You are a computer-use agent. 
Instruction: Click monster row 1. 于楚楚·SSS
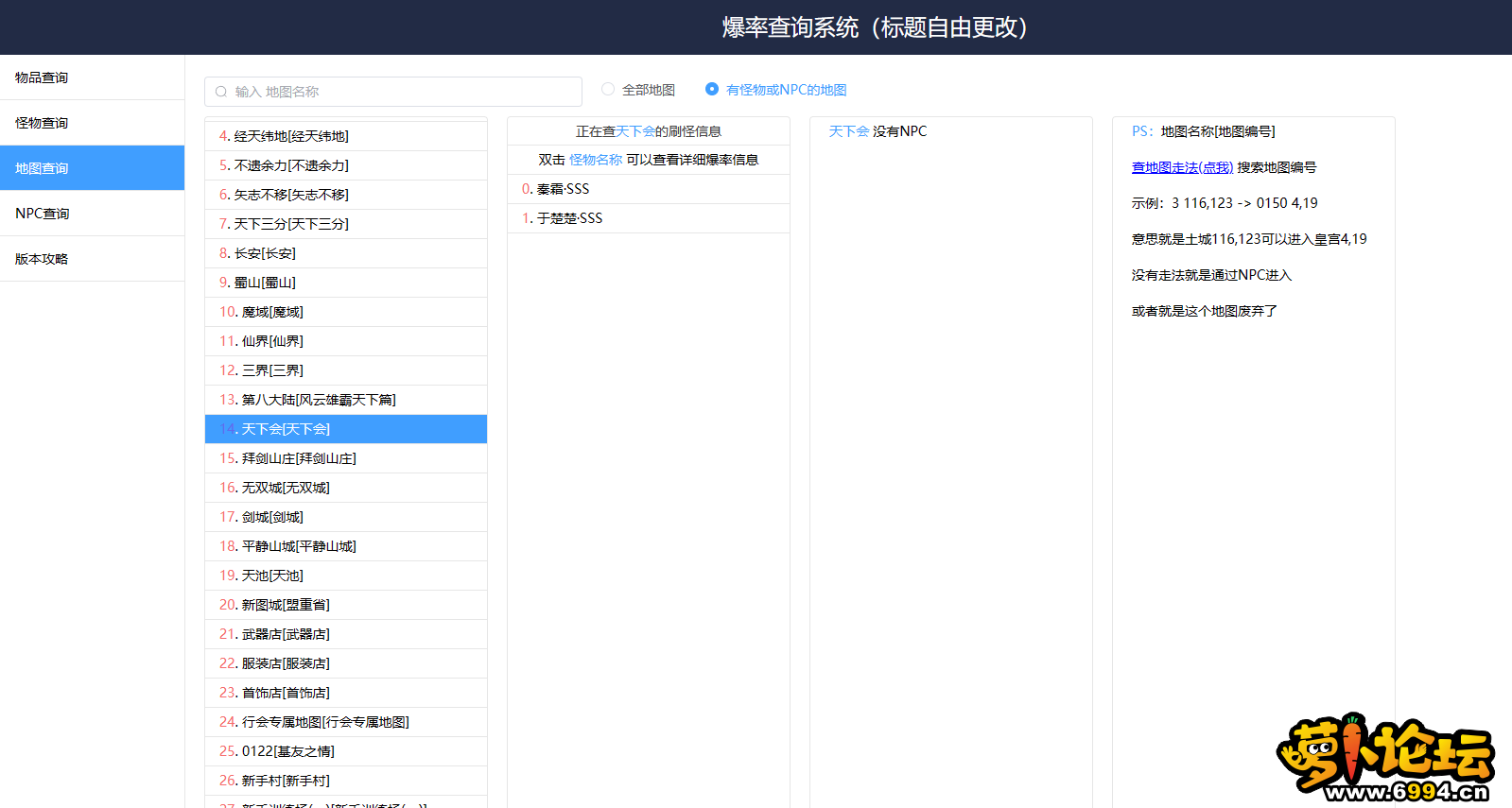click(x=649, y=218)
